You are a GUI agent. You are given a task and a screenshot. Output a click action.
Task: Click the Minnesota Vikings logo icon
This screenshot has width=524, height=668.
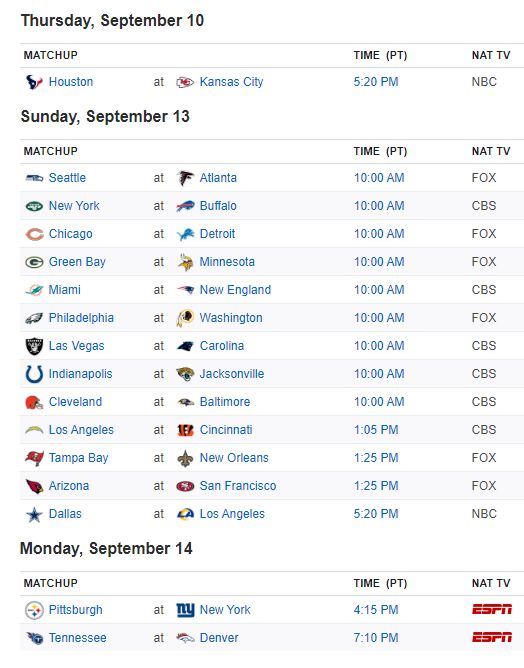pyautogui.click(x=185, y=262)
